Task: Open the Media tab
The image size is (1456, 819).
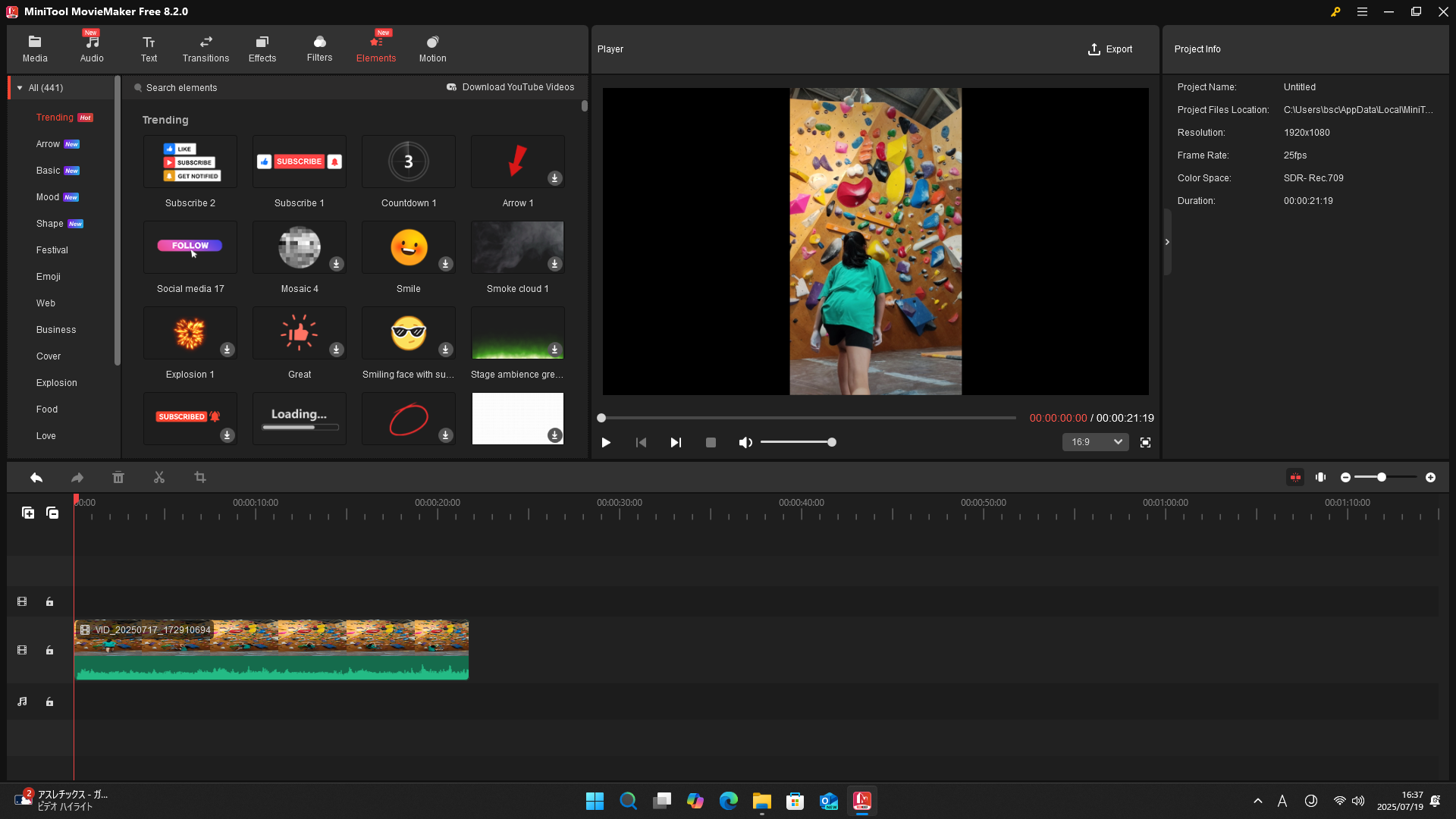Action: 35,49
